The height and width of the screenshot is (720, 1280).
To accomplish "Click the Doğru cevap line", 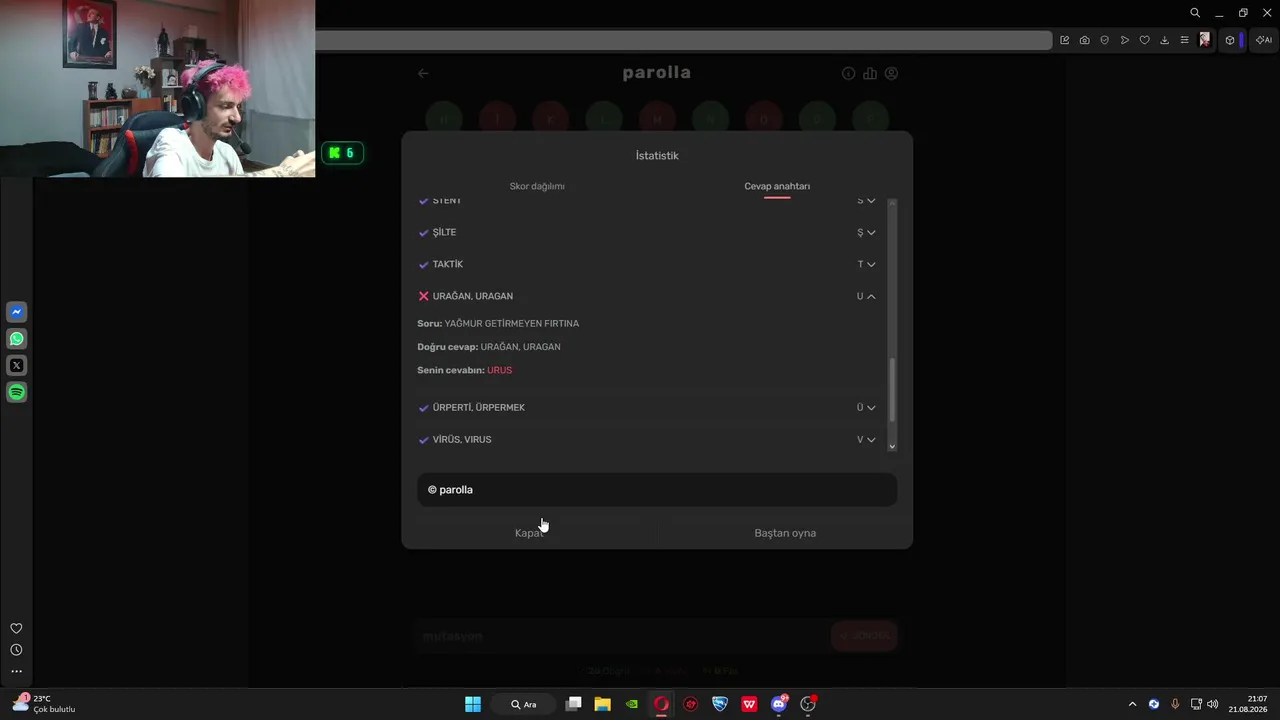I will (489, 347).
